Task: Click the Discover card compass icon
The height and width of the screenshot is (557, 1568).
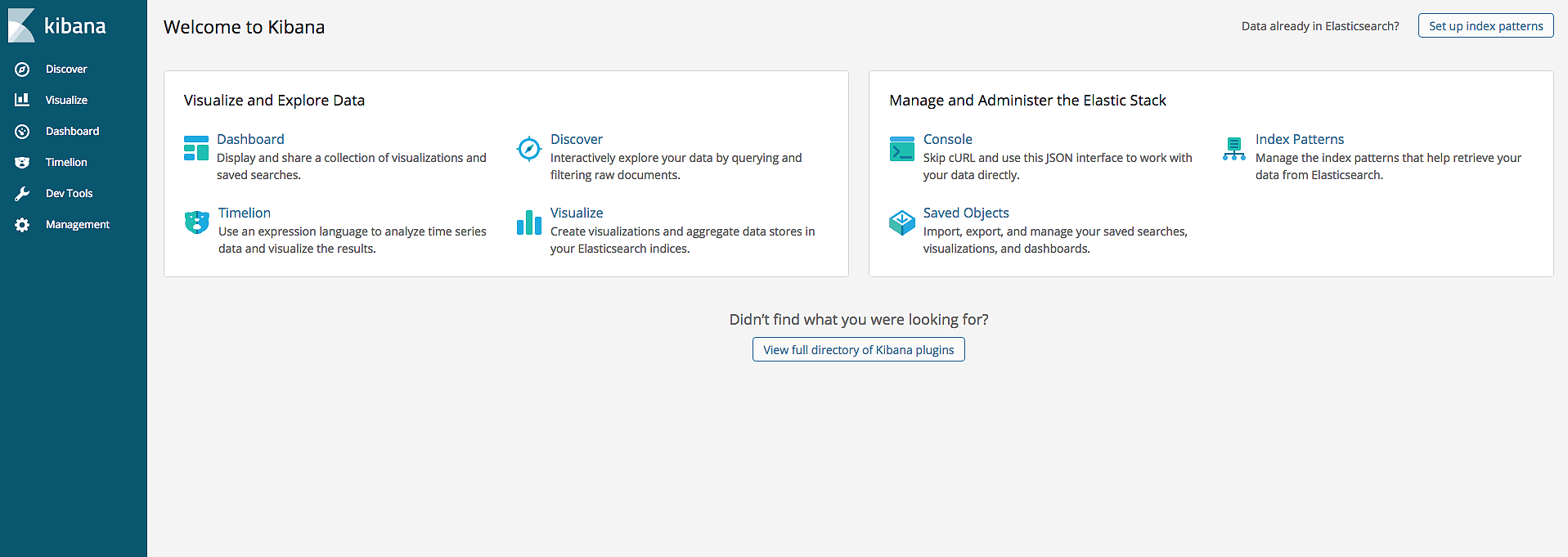Action: 529,149
